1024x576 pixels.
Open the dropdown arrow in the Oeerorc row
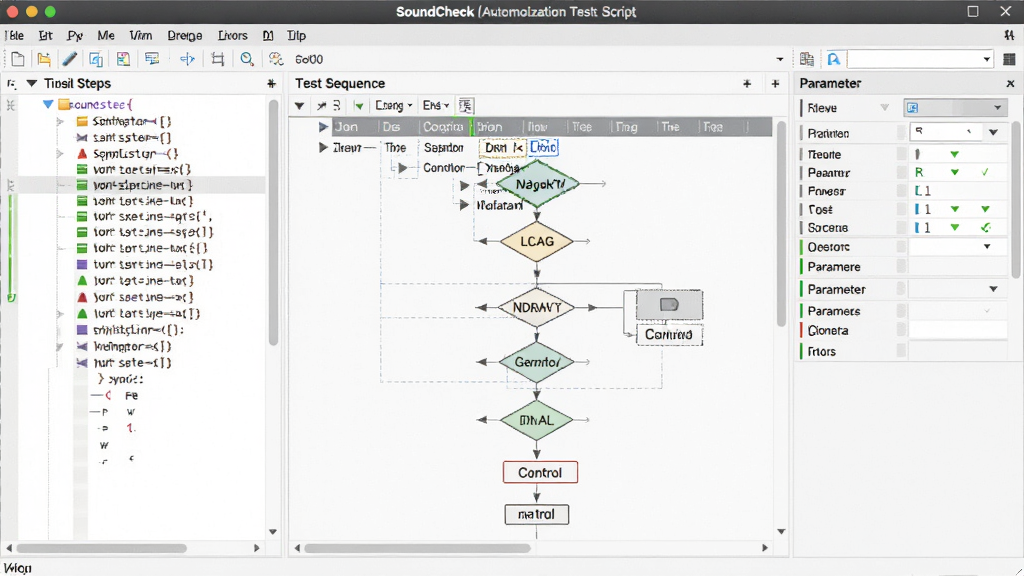[987, 247]
